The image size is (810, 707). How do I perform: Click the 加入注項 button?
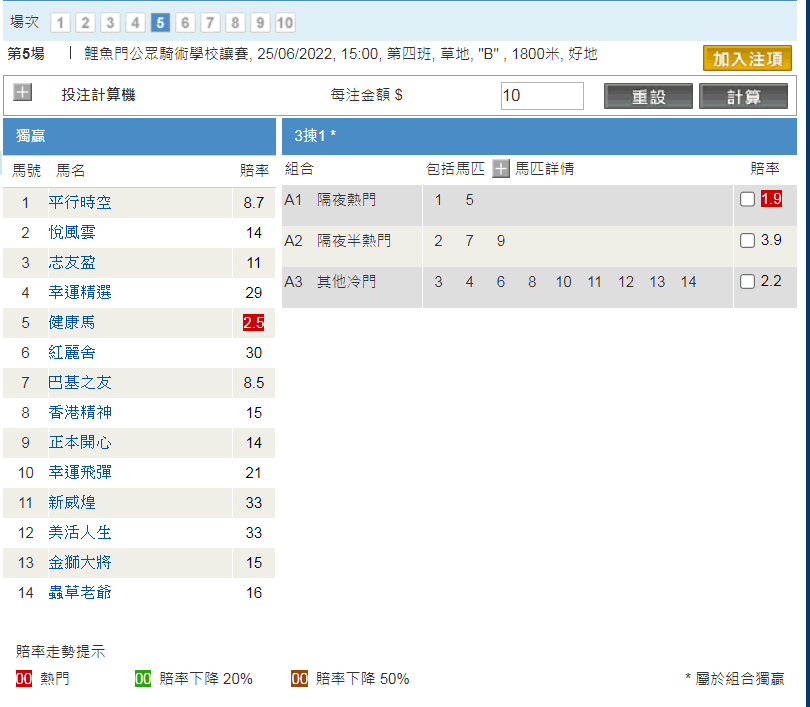[747, 59]
